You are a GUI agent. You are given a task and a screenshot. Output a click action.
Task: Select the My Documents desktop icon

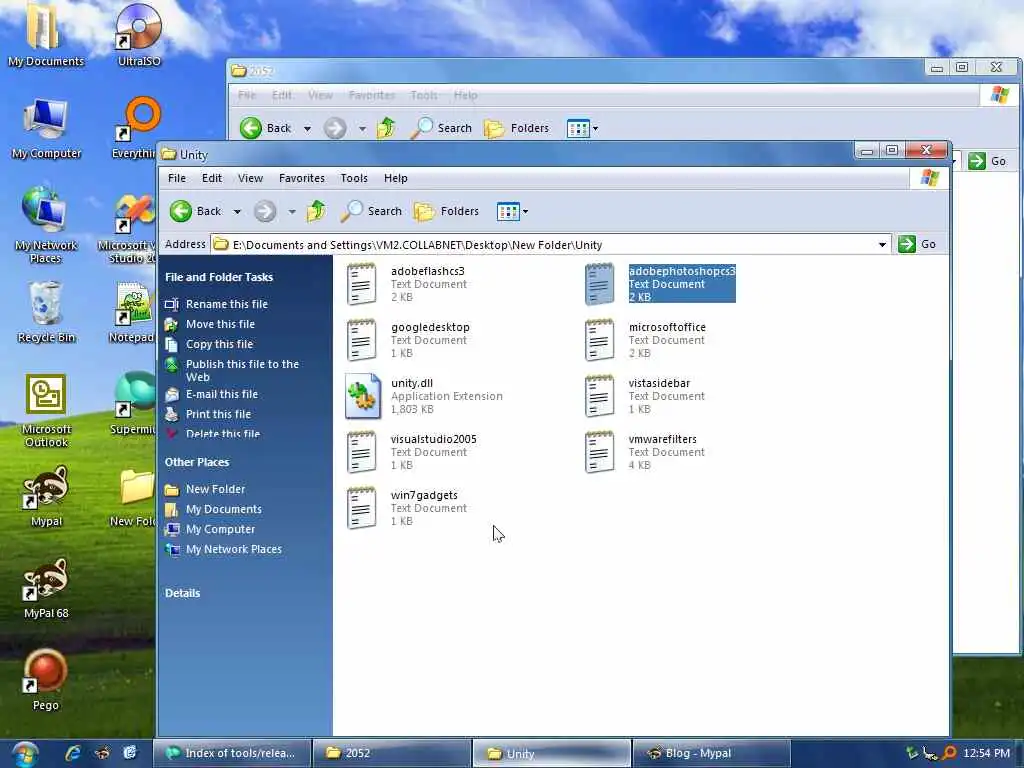pyautogui.click(x=46, y=34)
